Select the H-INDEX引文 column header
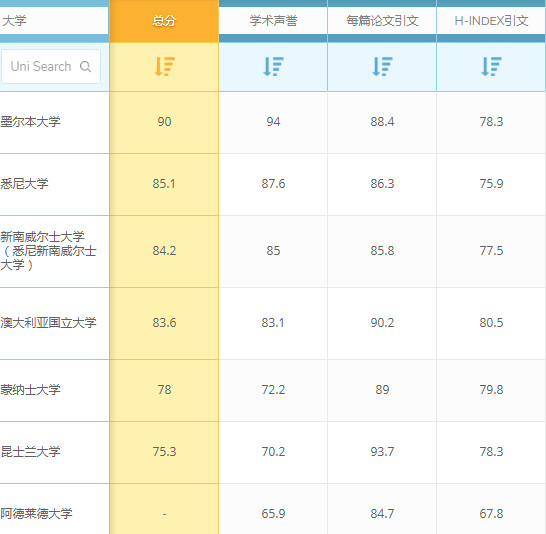 (491, 21)
